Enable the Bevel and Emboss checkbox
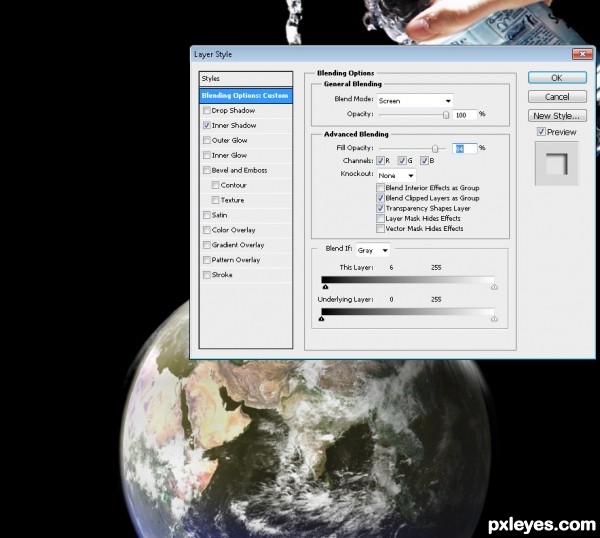 [x=207, y=170]
